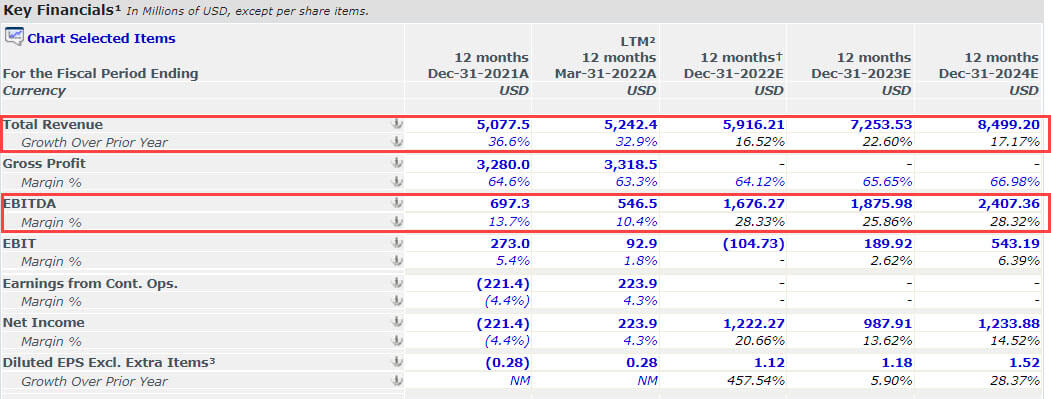Open 2022E Net Income estimate 1,222.27
This screenshot has height=399, width=1051.
[x=753, y=323]
